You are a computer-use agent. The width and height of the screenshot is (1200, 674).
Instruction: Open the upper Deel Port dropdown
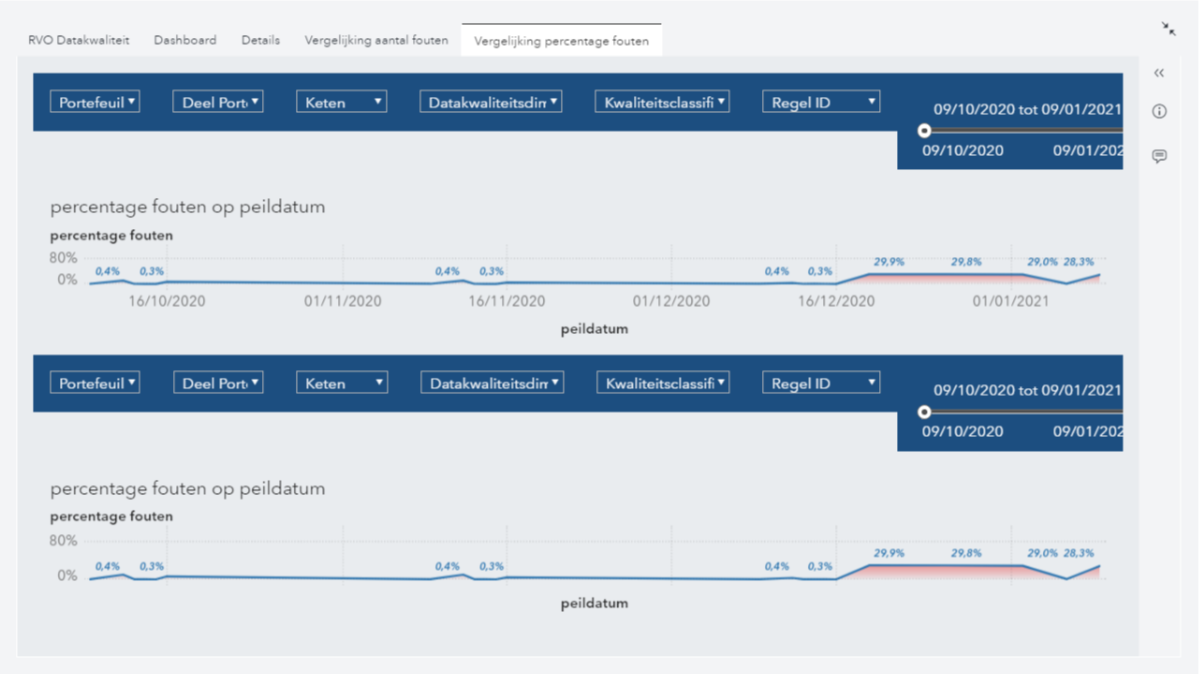point(218,102)
